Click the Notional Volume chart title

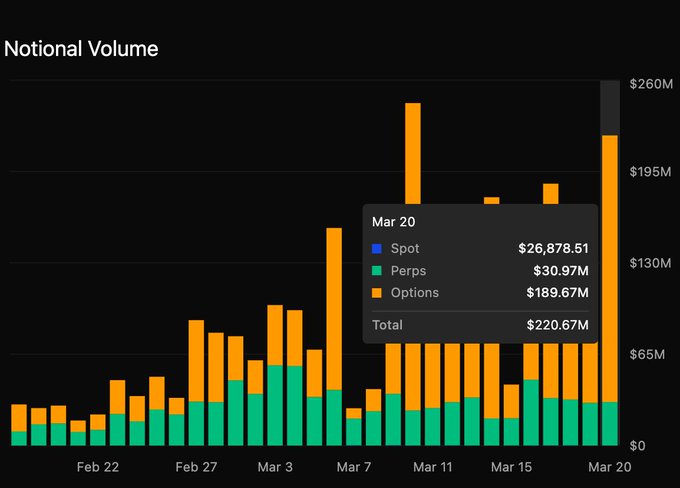coord(81,48)
